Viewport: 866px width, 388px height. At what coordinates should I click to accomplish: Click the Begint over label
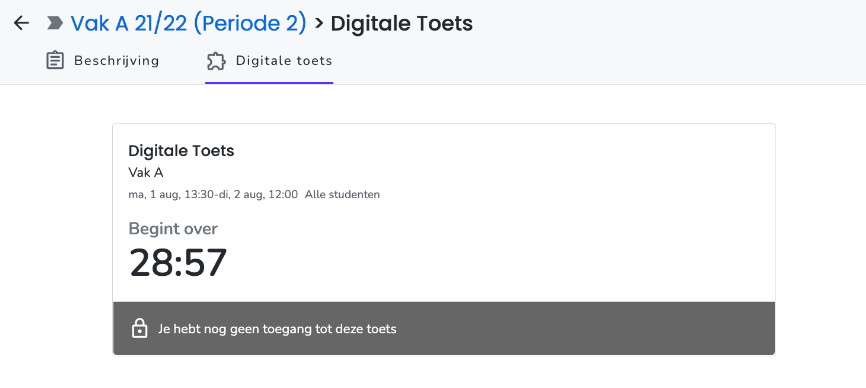pyautogui.click(x=173, y=228)
